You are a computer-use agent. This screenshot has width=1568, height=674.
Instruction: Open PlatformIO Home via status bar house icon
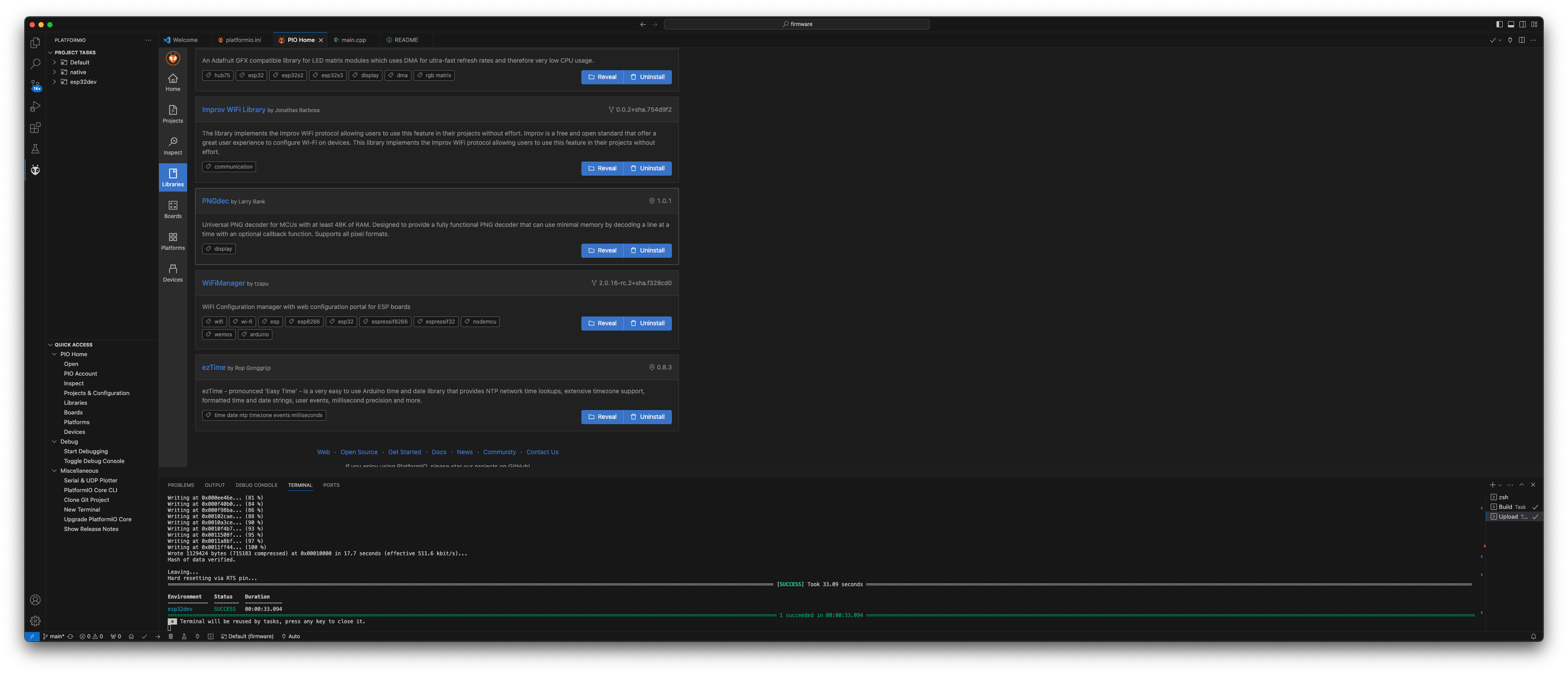pyautogui.click(x=132, y=636)
